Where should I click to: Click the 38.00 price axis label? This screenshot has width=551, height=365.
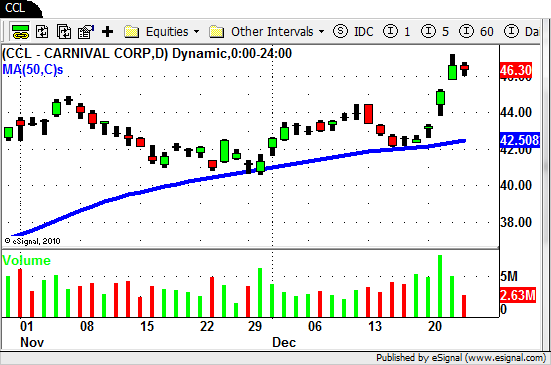tap(516, 222)
